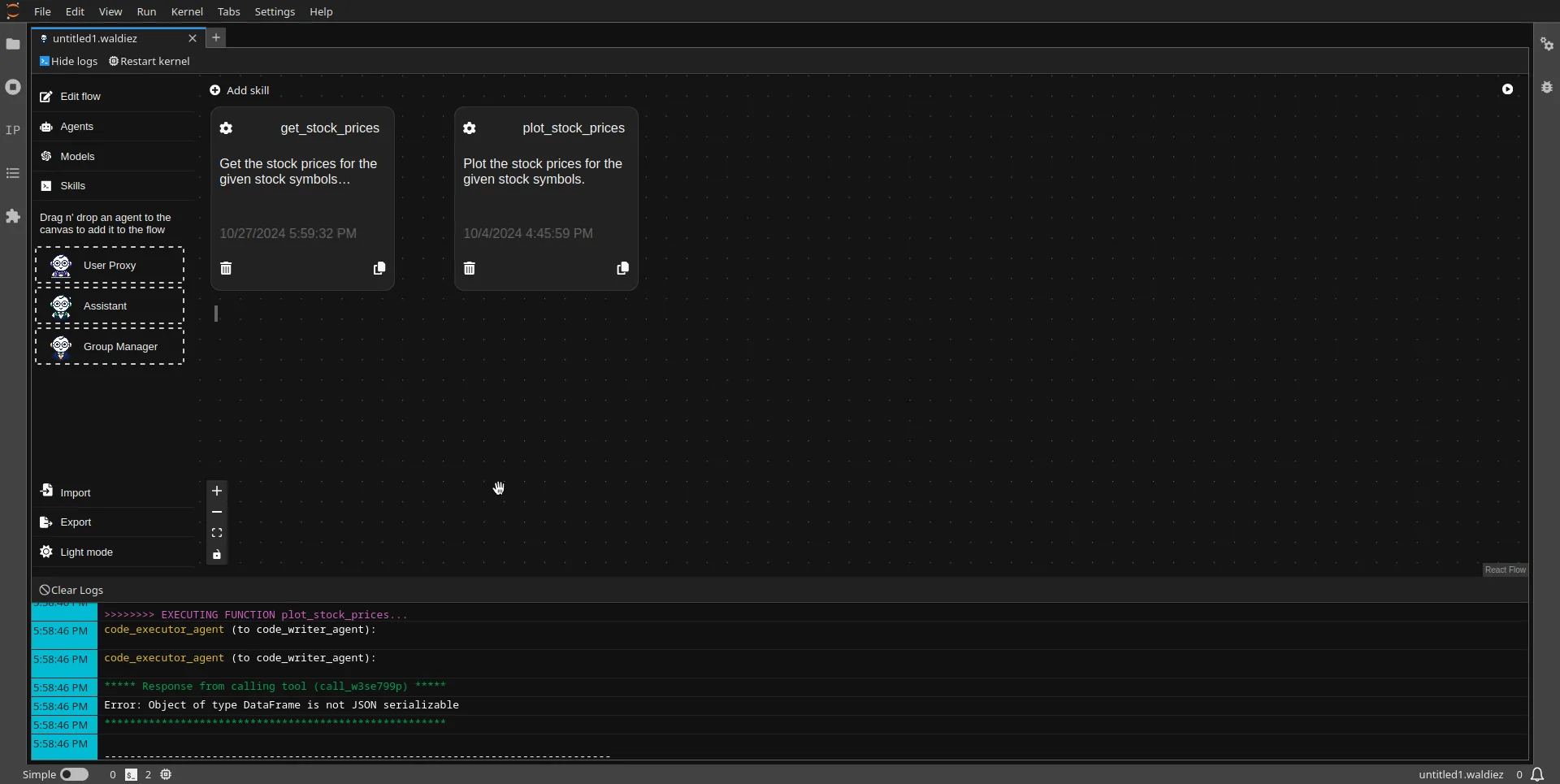This screenshot has width=1560, height=784.
Task: Open the table of contents panel
Action: click(13, 174)
